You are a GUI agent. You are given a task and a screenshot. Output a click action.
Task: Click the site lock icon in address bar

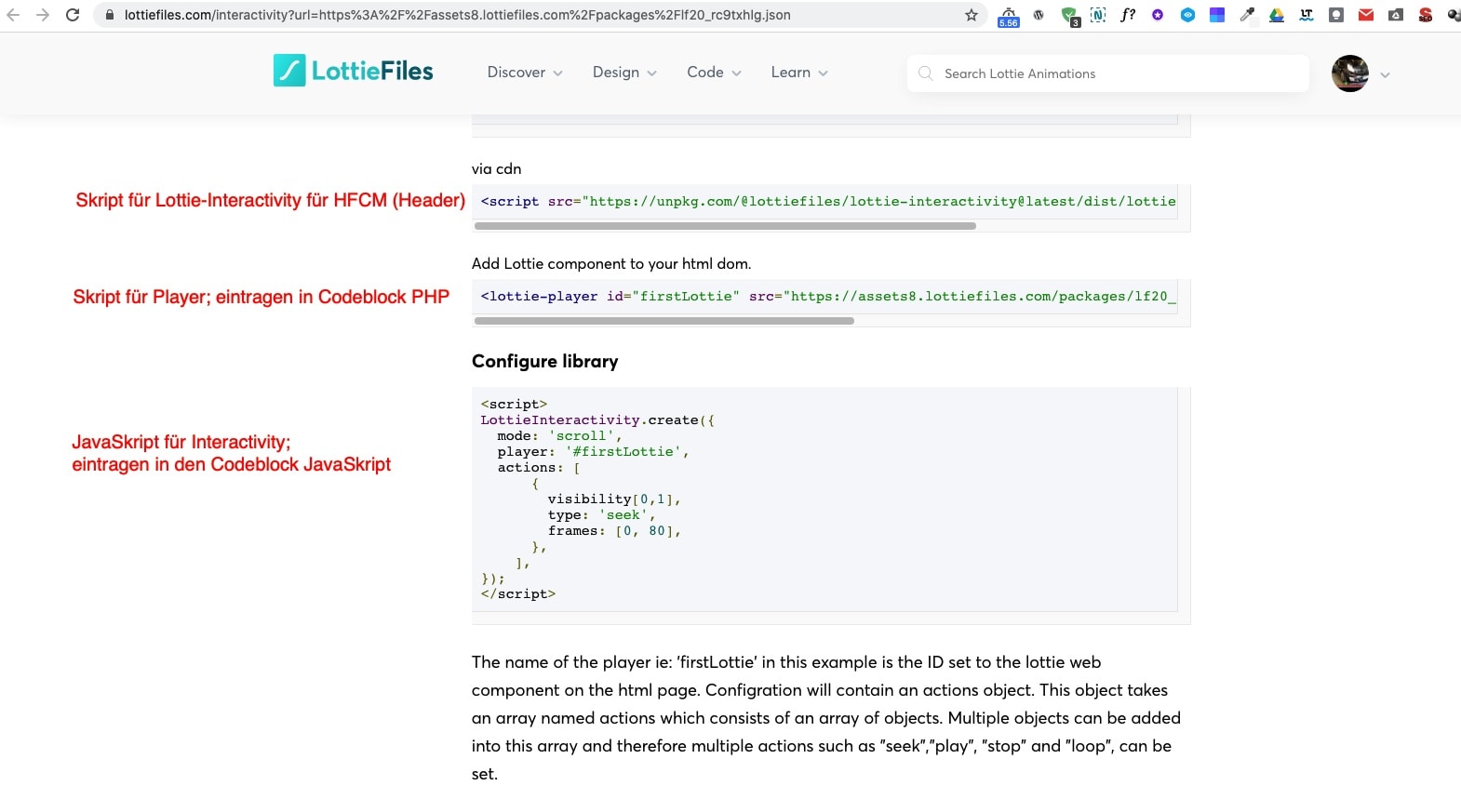coord(110,15)
